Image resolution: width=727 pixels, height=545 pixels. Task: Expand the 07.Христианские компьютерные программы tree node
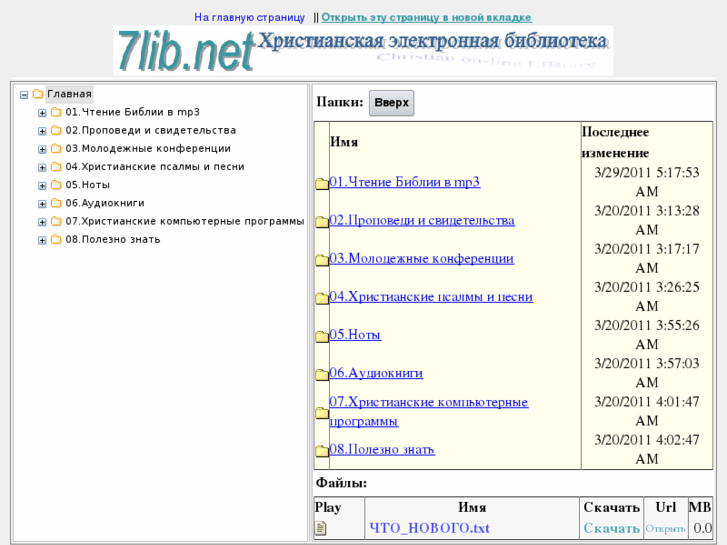pyautogui.click(x=42, y=222)
